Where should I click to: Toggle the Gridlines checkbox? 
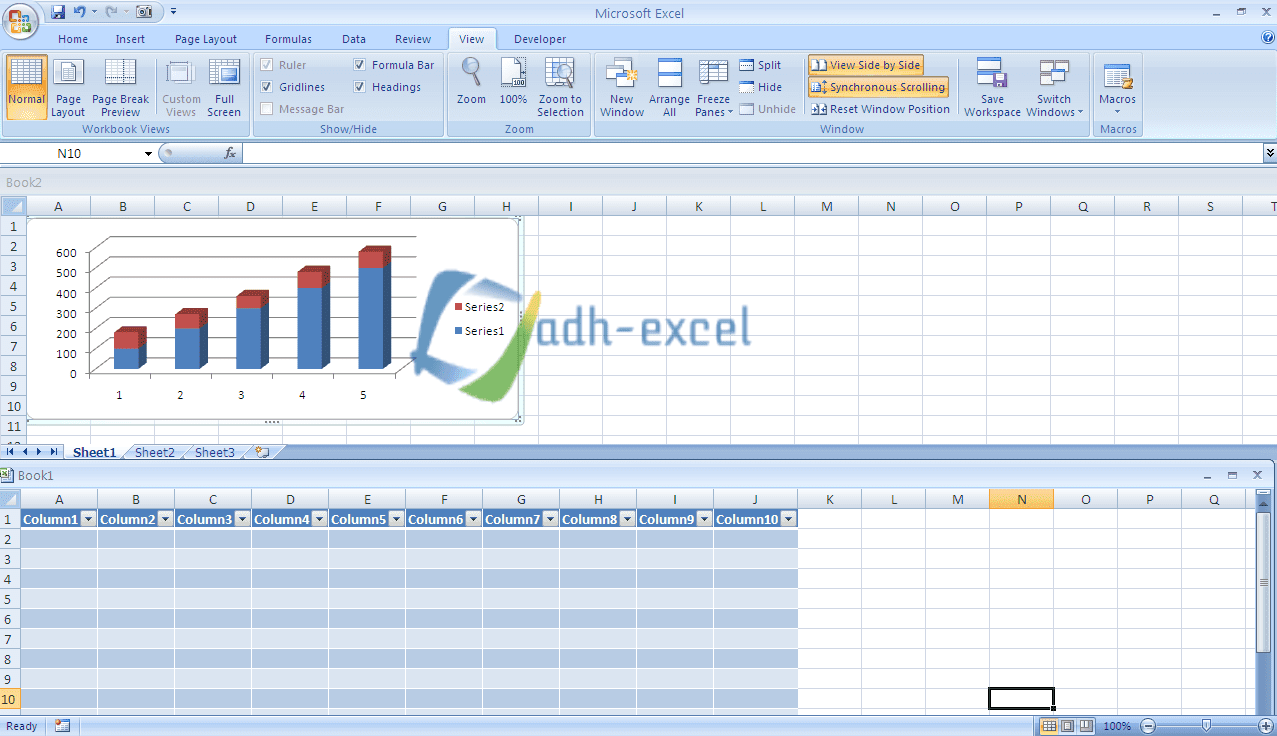coord(267,86)
